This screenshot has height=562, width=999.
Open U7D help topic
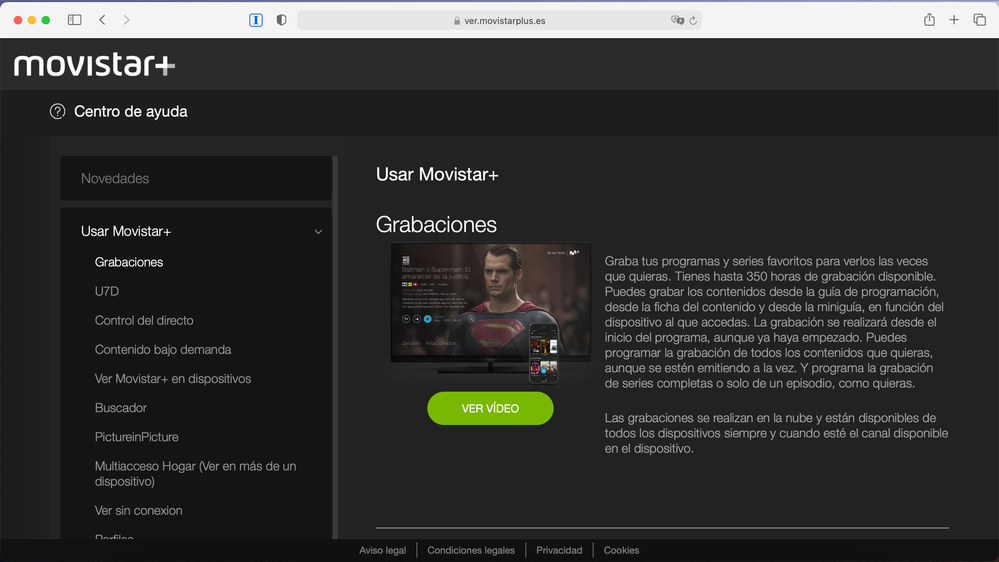(x=106, y=291)
